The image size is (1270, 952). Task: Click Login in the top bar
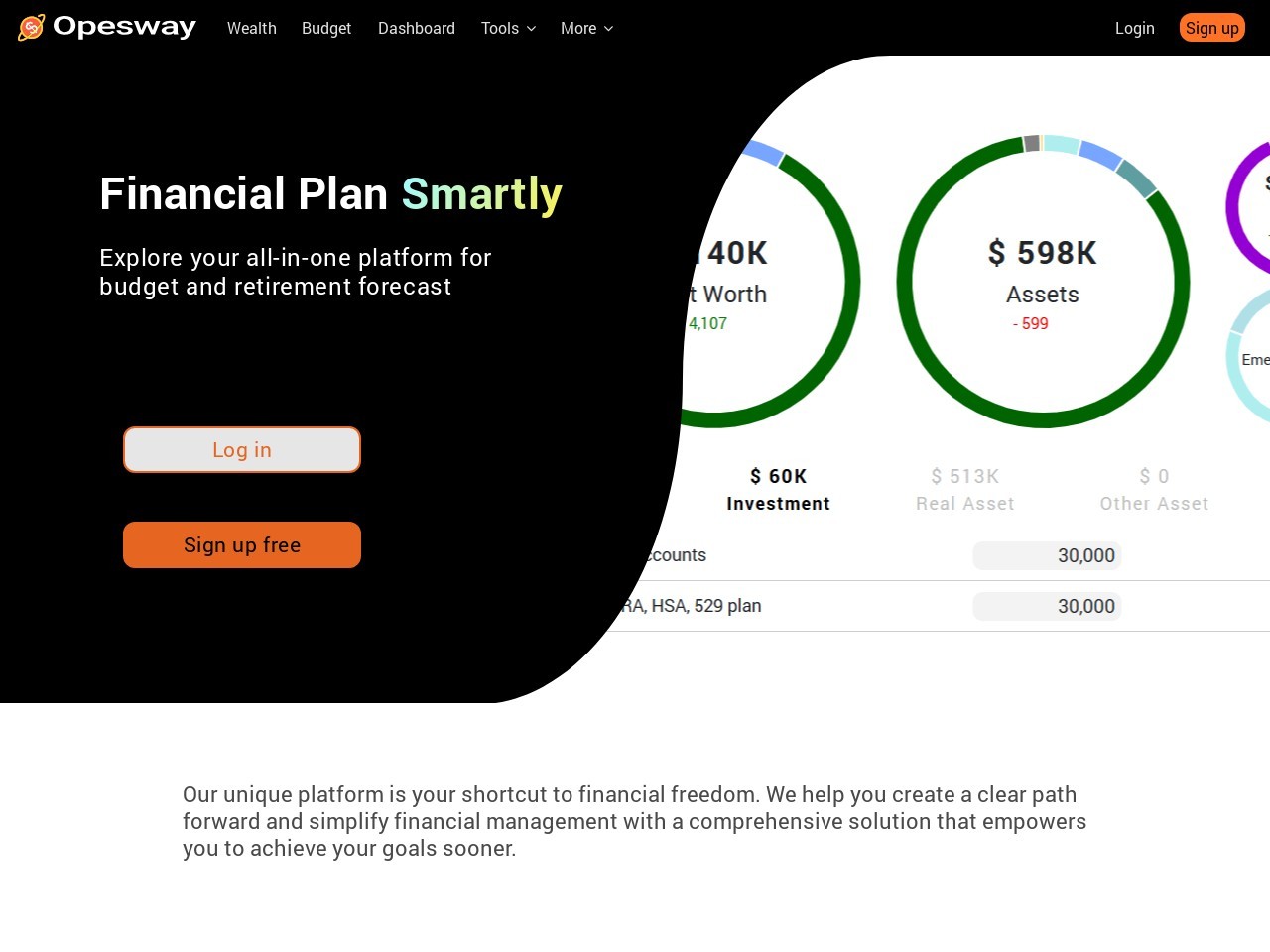point(1134,28)
